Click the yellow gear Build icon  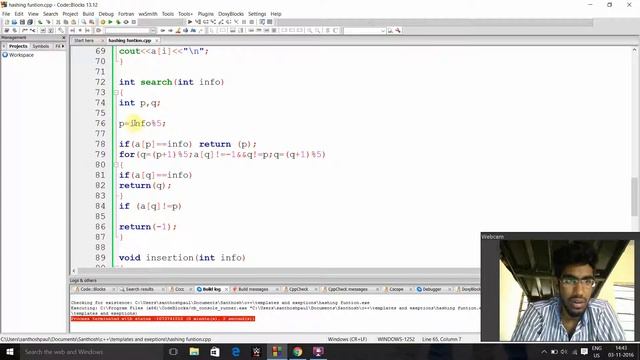coord(103,22)
